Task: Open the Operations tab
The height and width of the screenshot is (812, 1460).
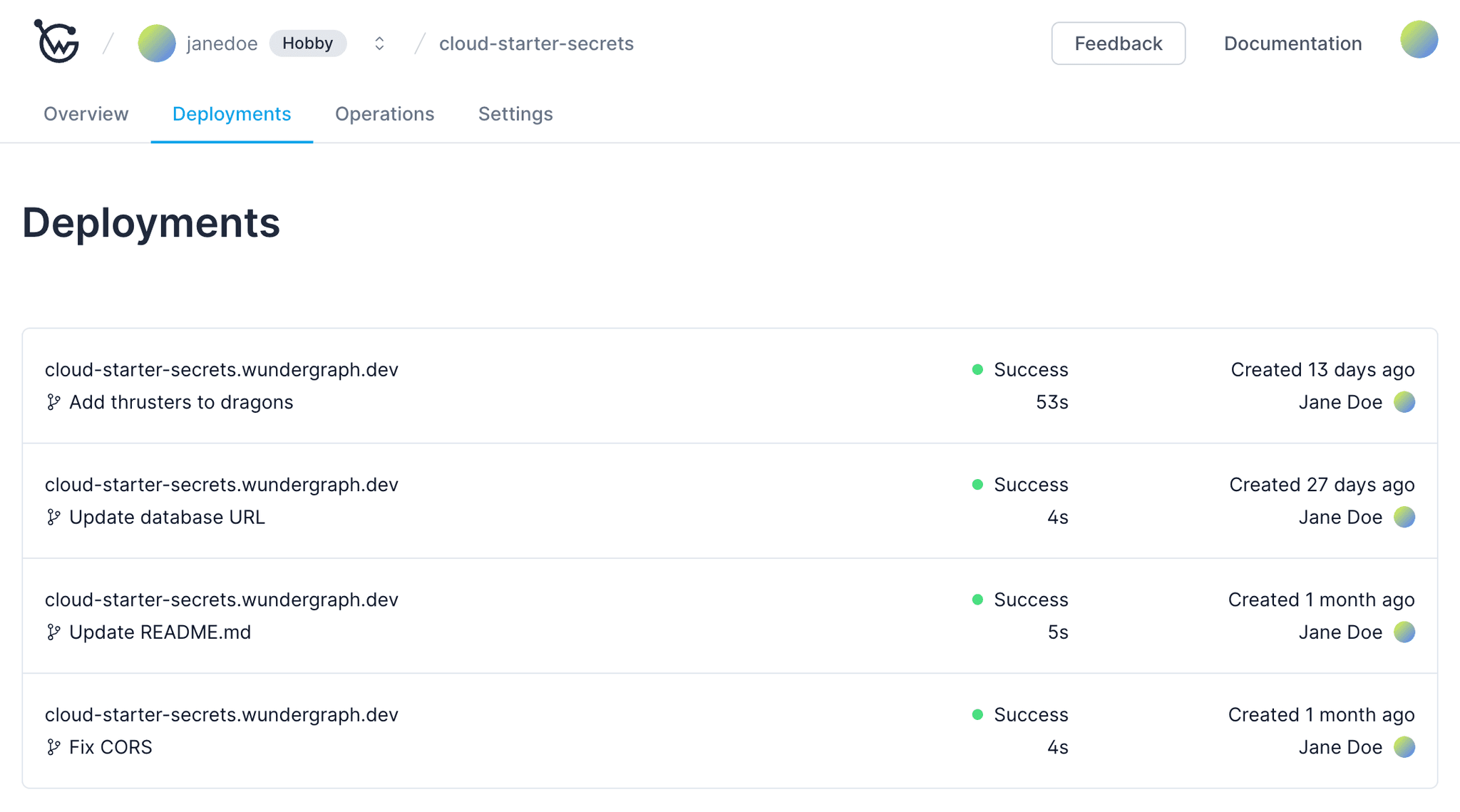Action: click(384, 114)
